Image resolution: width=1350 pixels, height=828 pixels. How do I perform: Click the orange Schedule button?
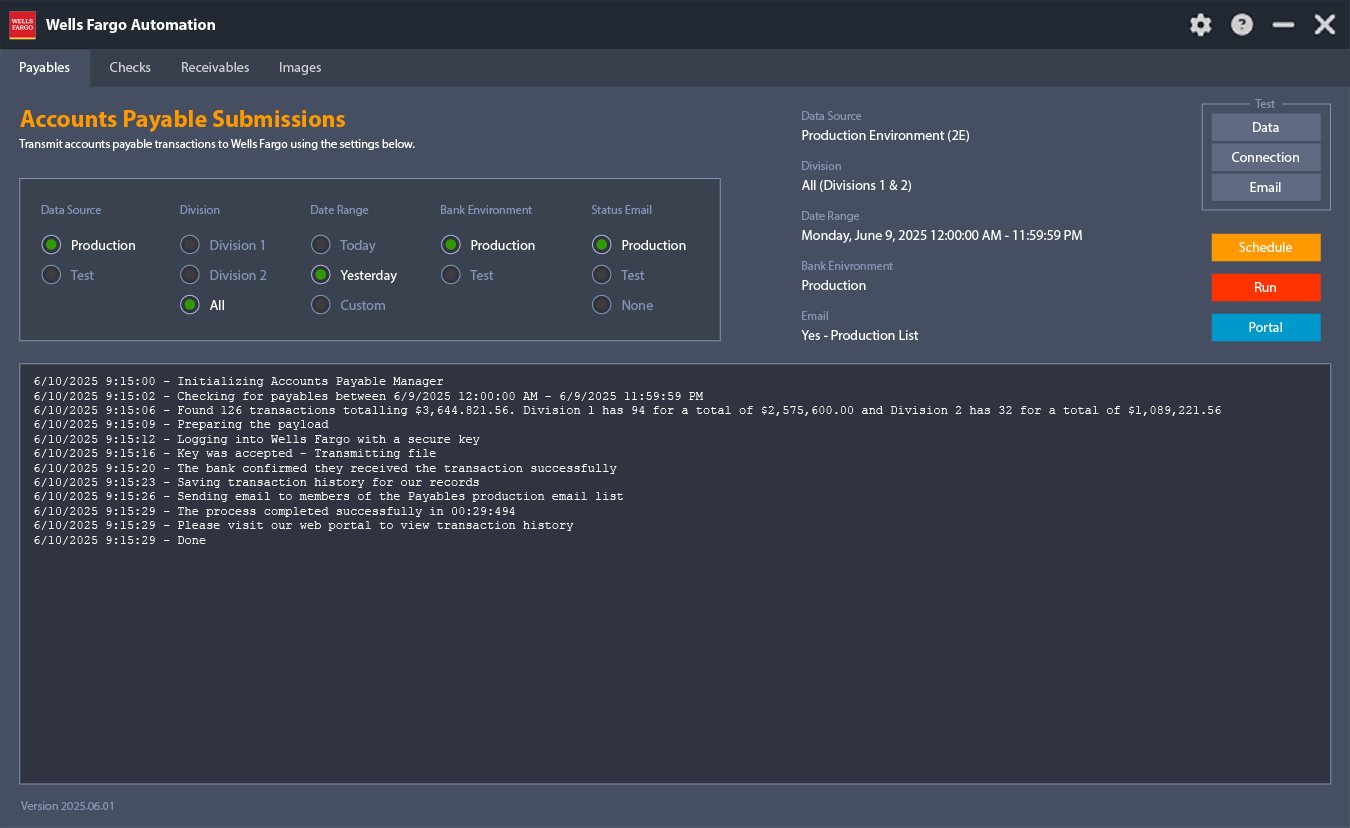1266,247
